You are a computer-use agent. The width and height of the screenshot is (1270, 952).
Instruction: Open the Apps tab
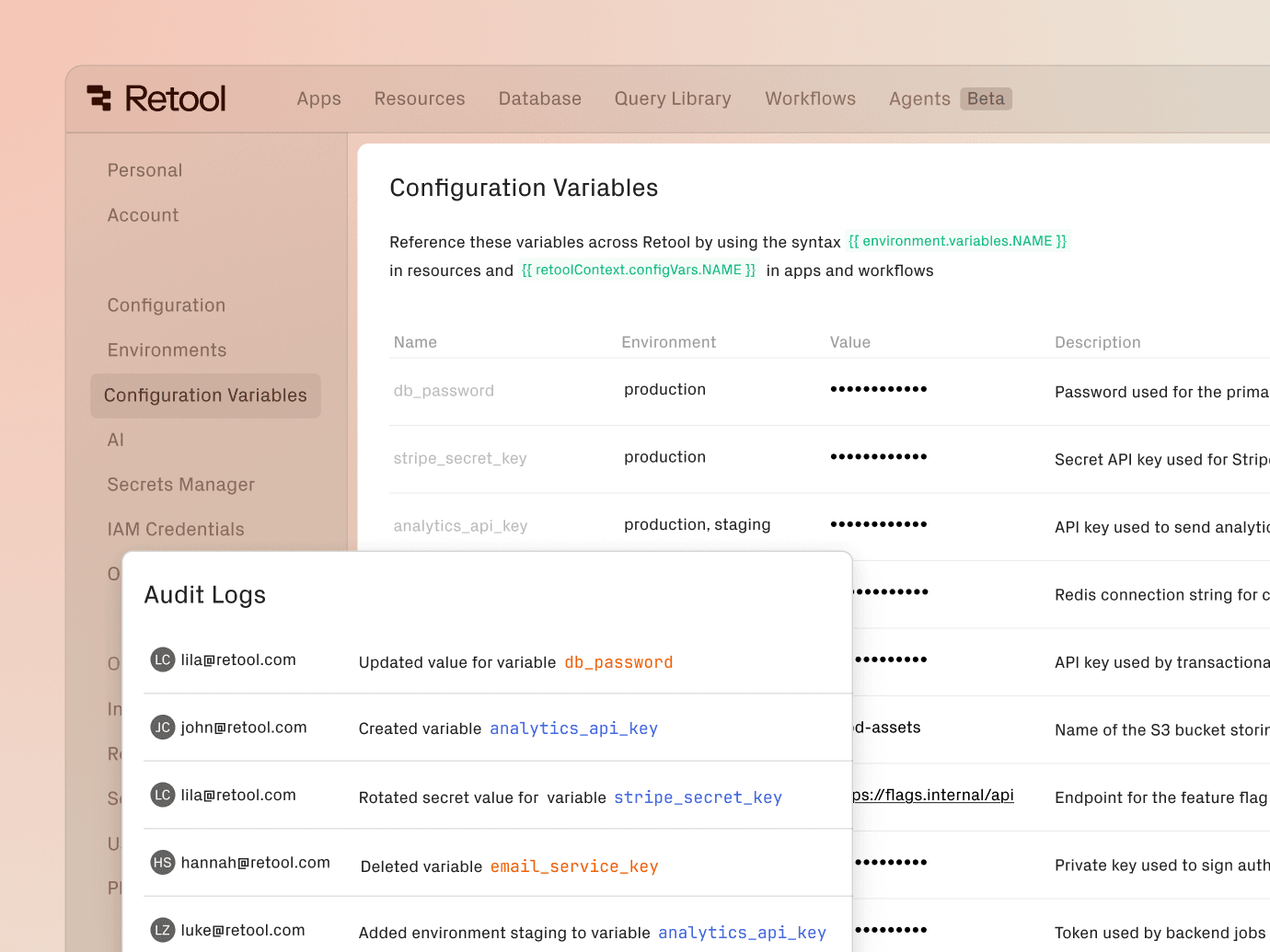tap(318, 98)
